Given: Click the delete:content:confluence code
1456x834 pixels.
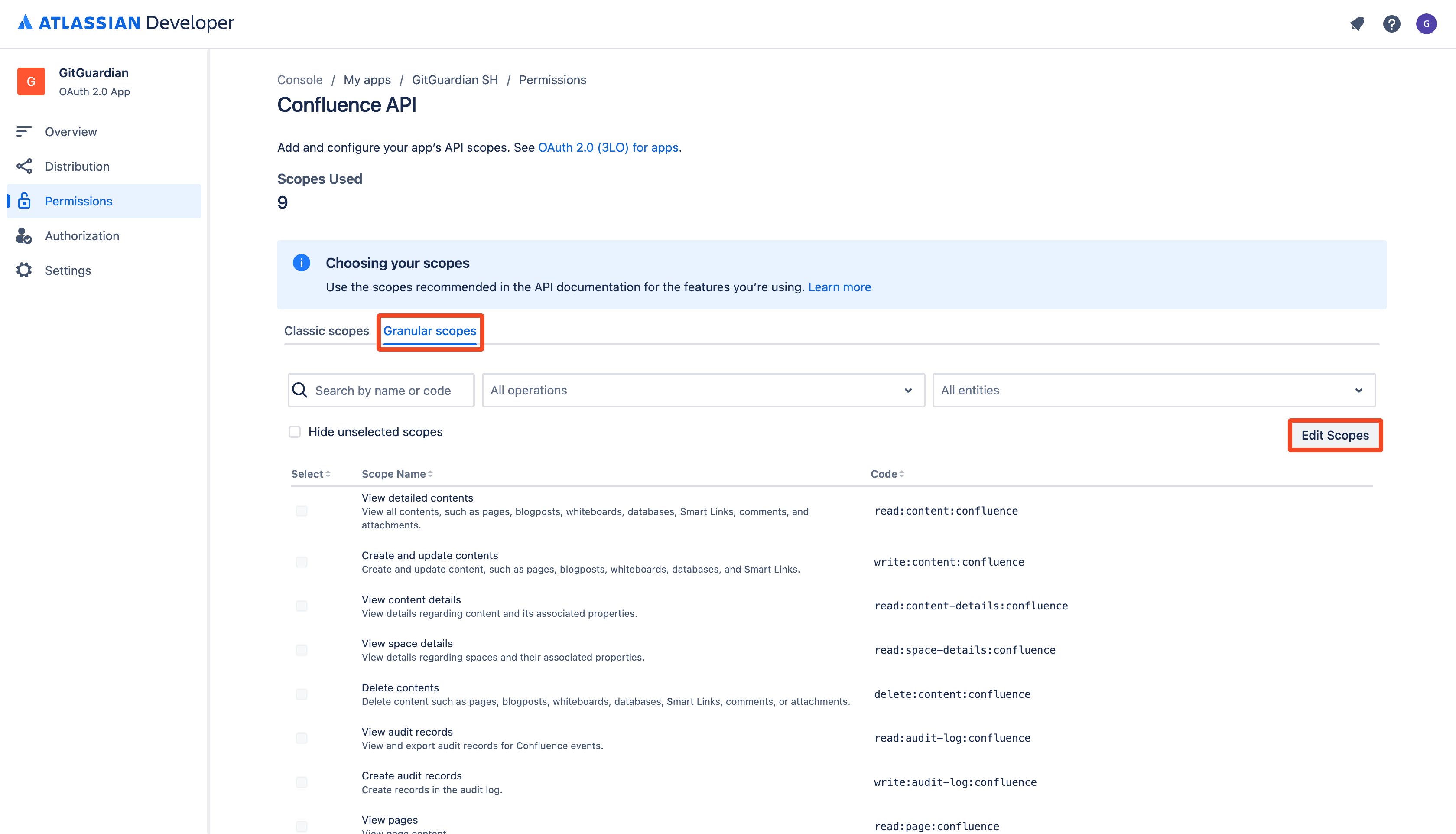Looking at the screenshot, I should click(952, 694).
